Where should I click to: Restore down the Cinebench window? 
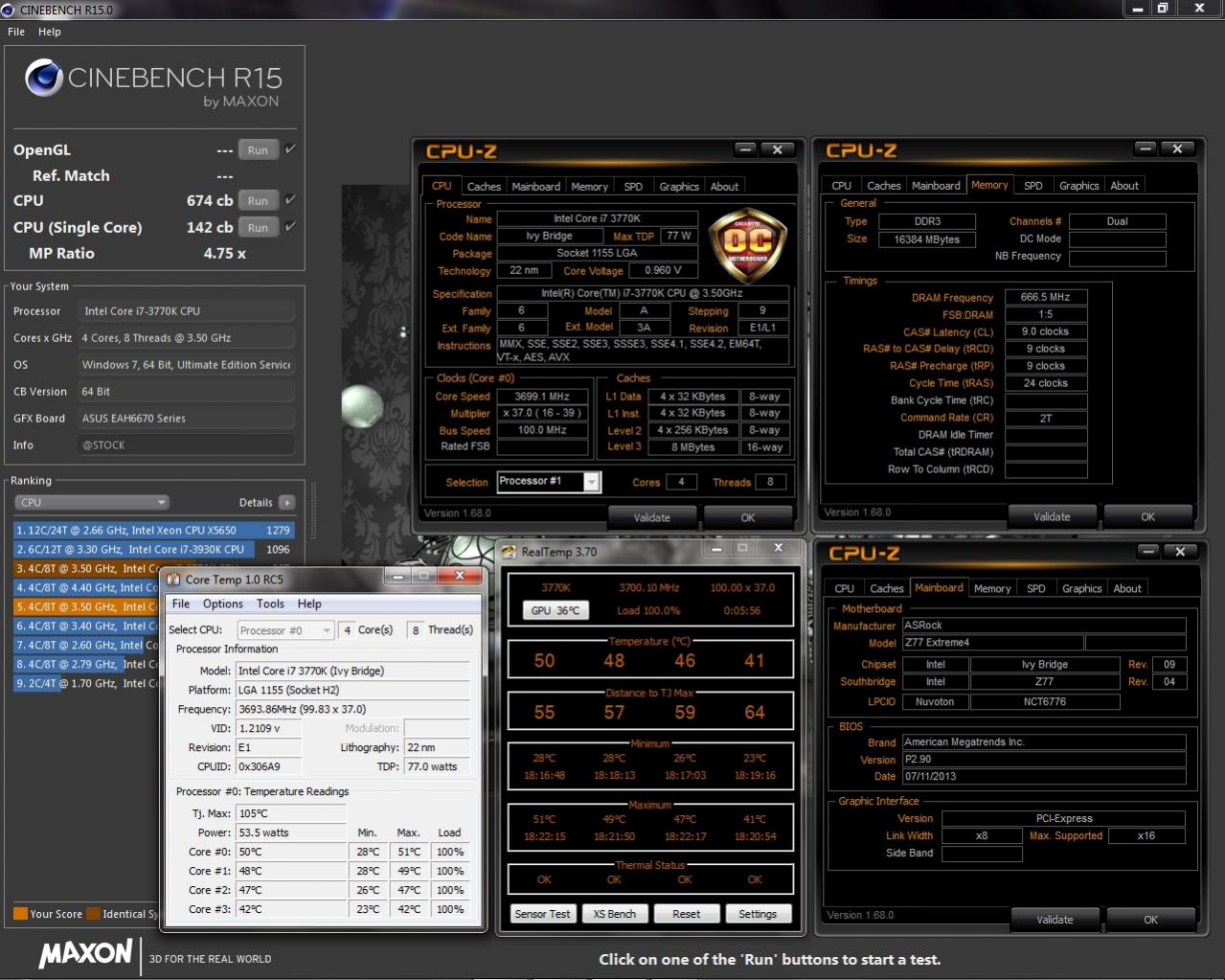(1163, 8)
